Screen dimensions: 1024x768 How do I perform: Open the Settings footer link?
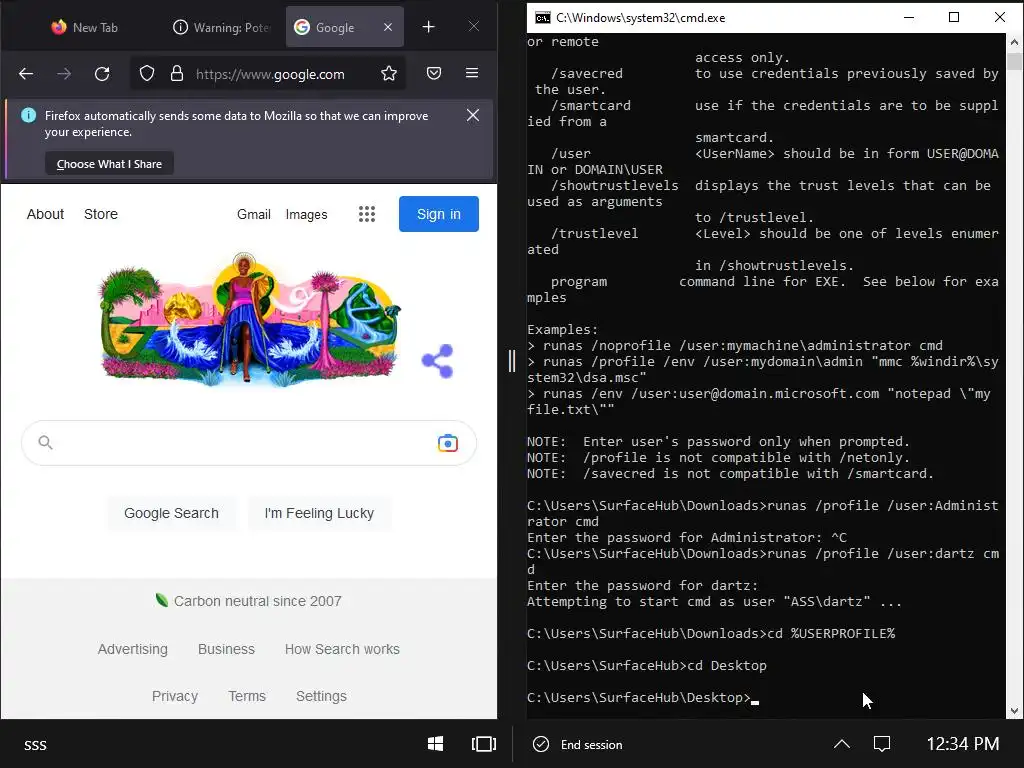pos(321,696)
